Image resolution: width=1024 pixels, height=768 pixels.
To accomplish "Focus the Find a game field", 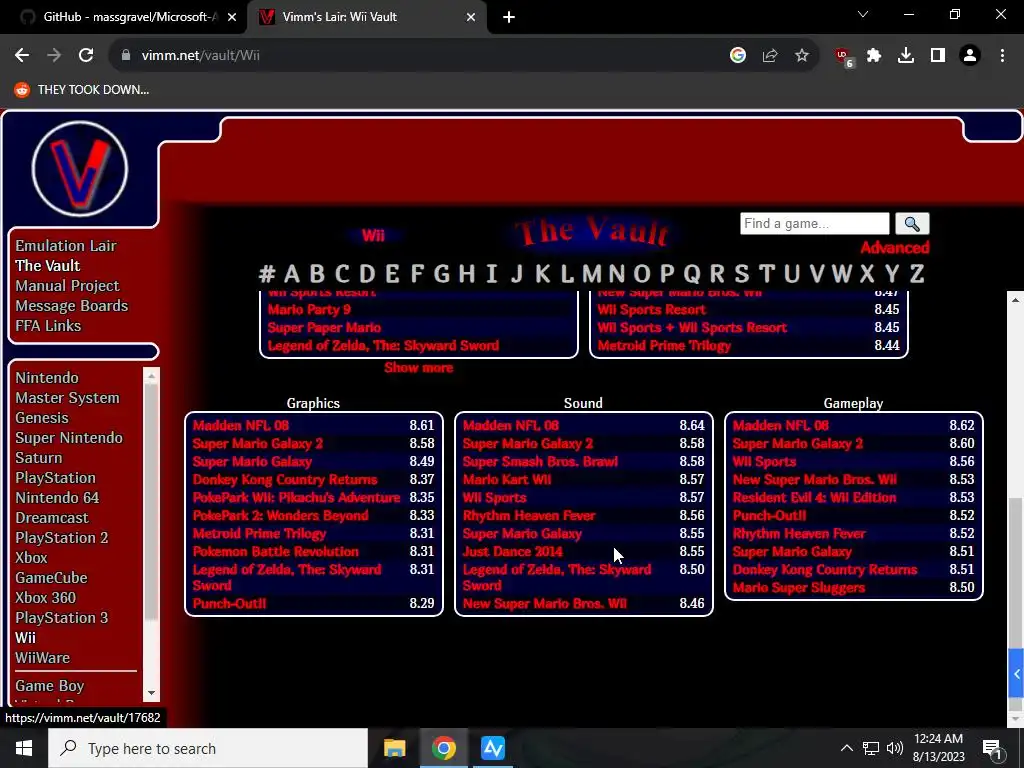I will pyautogui.click(x=814, y=223).
